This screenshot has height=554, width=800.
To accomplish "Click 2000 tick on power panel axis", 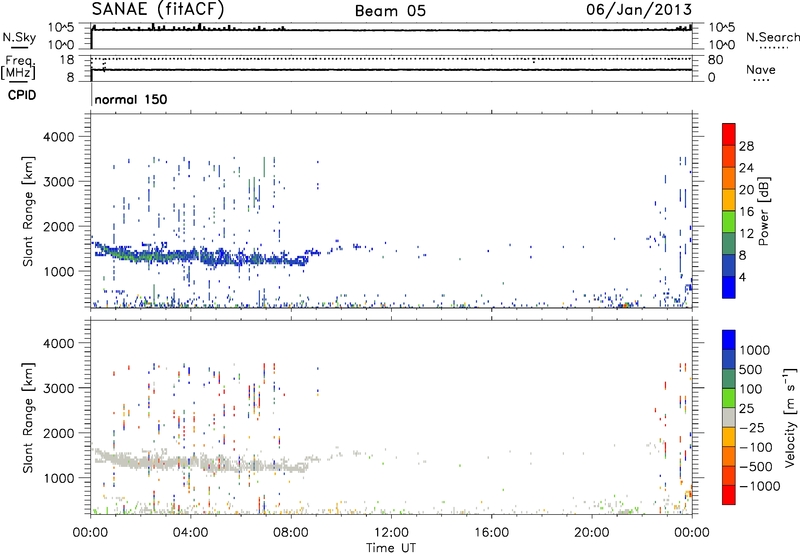I will pyautogui.click(x=59, y=226).
